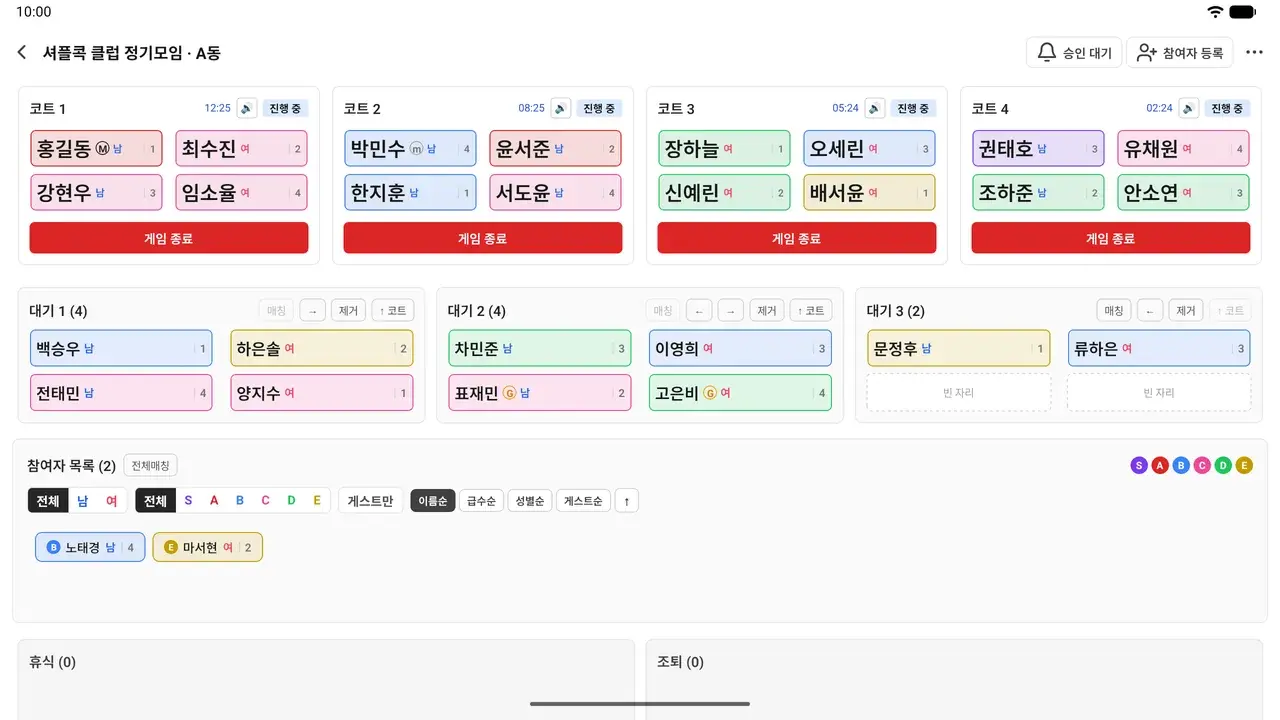End the game on 코트 3
Image resolution: width=1280 pixels, height=720 pixels.
[x=797, y=238]
